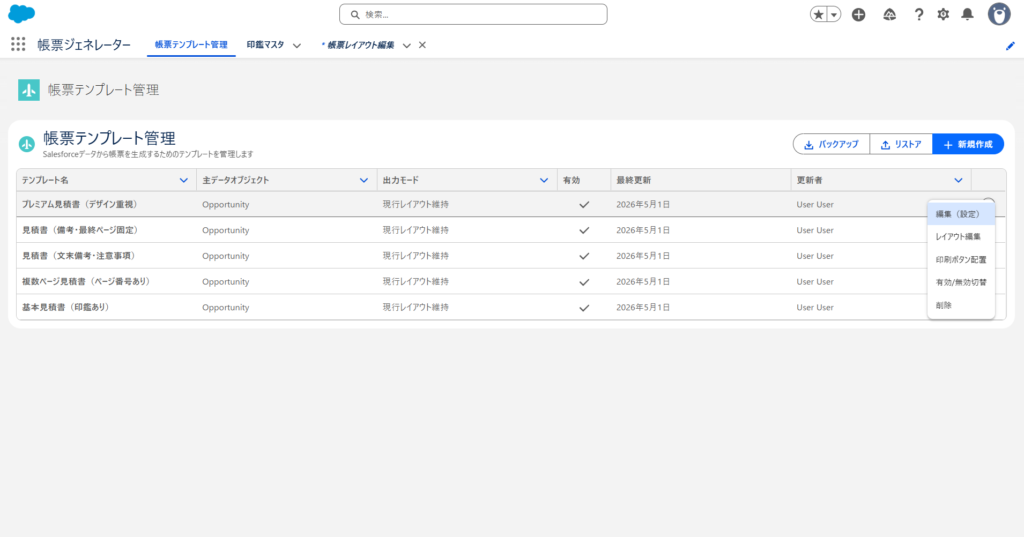Viewport: 1024px width, 537px height.
Task: Select the 基本見積書（印鑑あり） template name
Action: [67, 307]
